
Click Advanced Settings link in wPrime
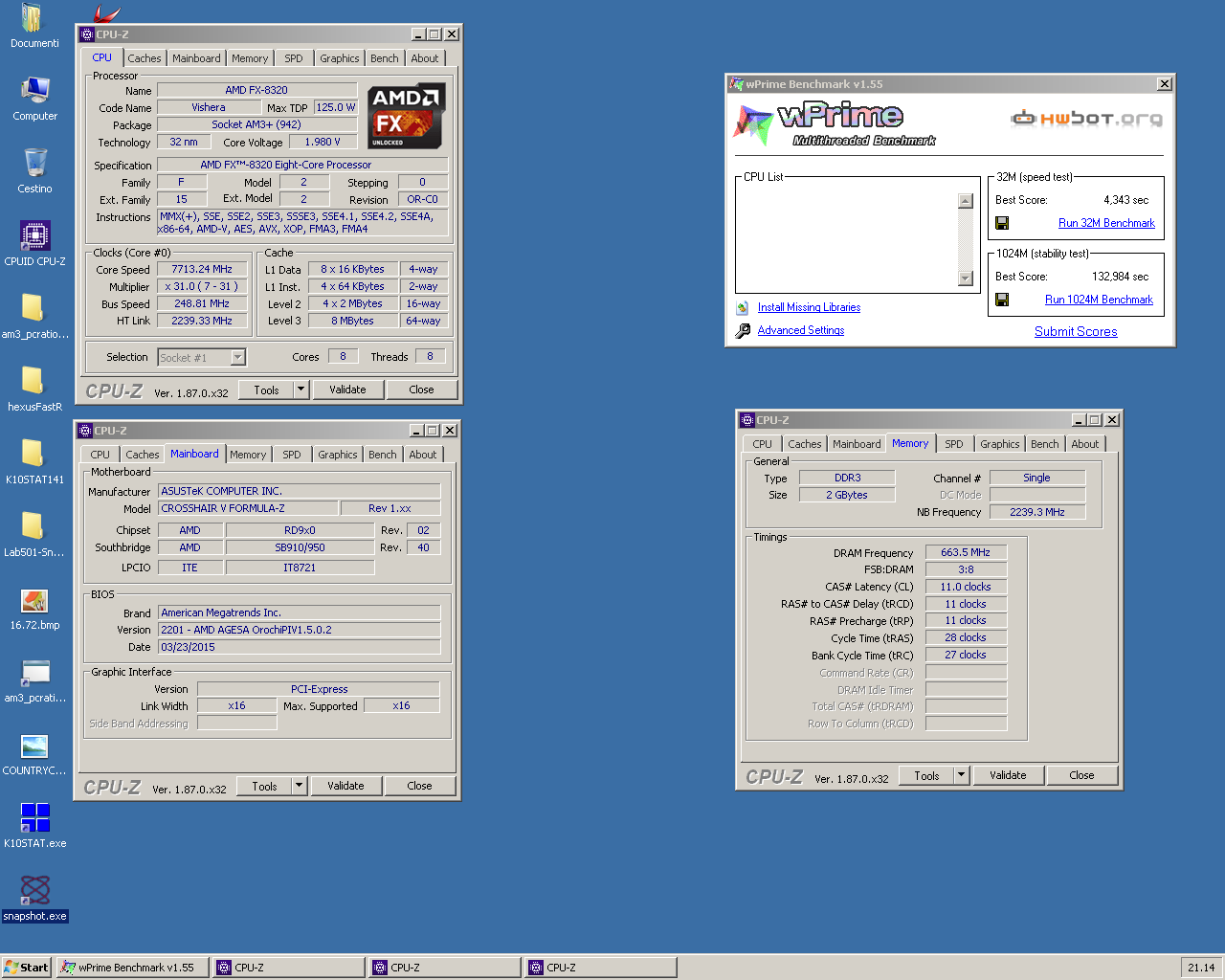coord(801,330)
